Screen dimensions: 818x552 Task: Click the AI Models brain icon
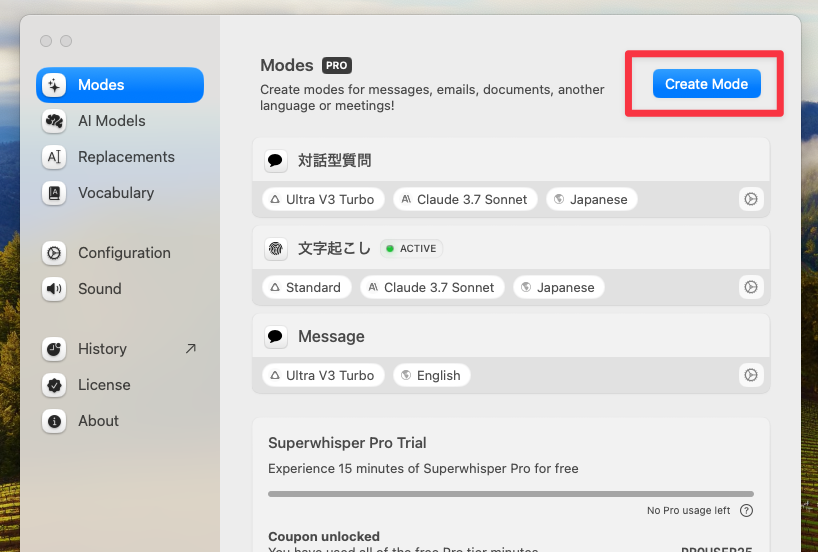54,121
